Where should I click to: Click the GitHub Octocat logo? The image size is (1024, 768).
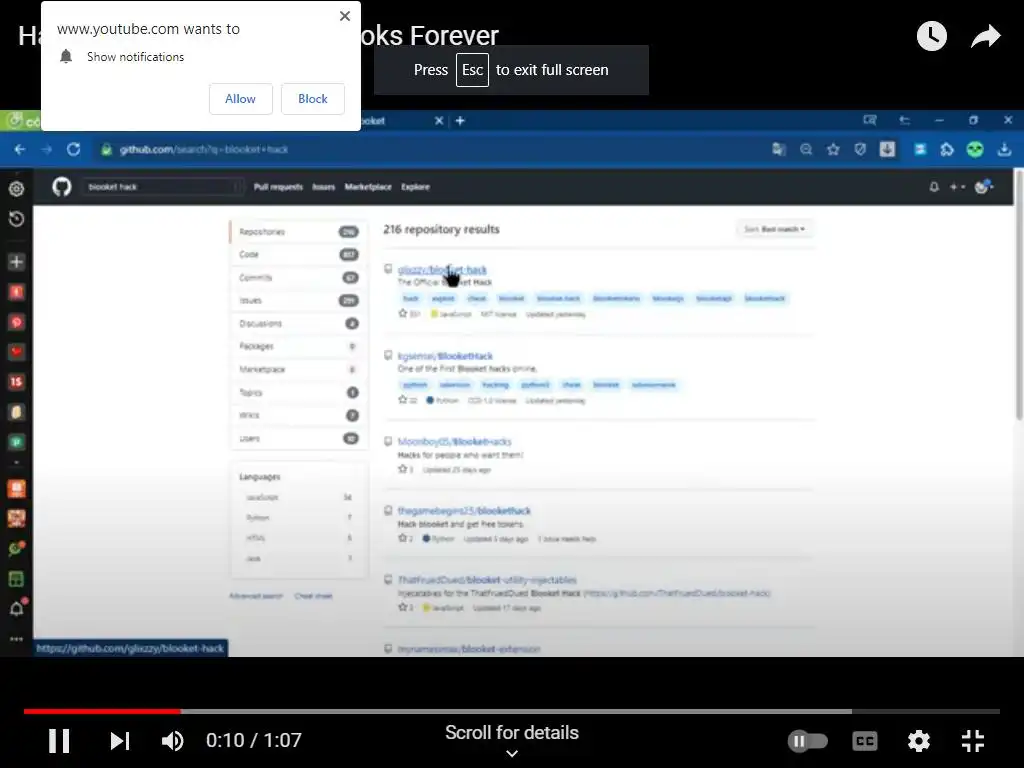tap(61, 187)
